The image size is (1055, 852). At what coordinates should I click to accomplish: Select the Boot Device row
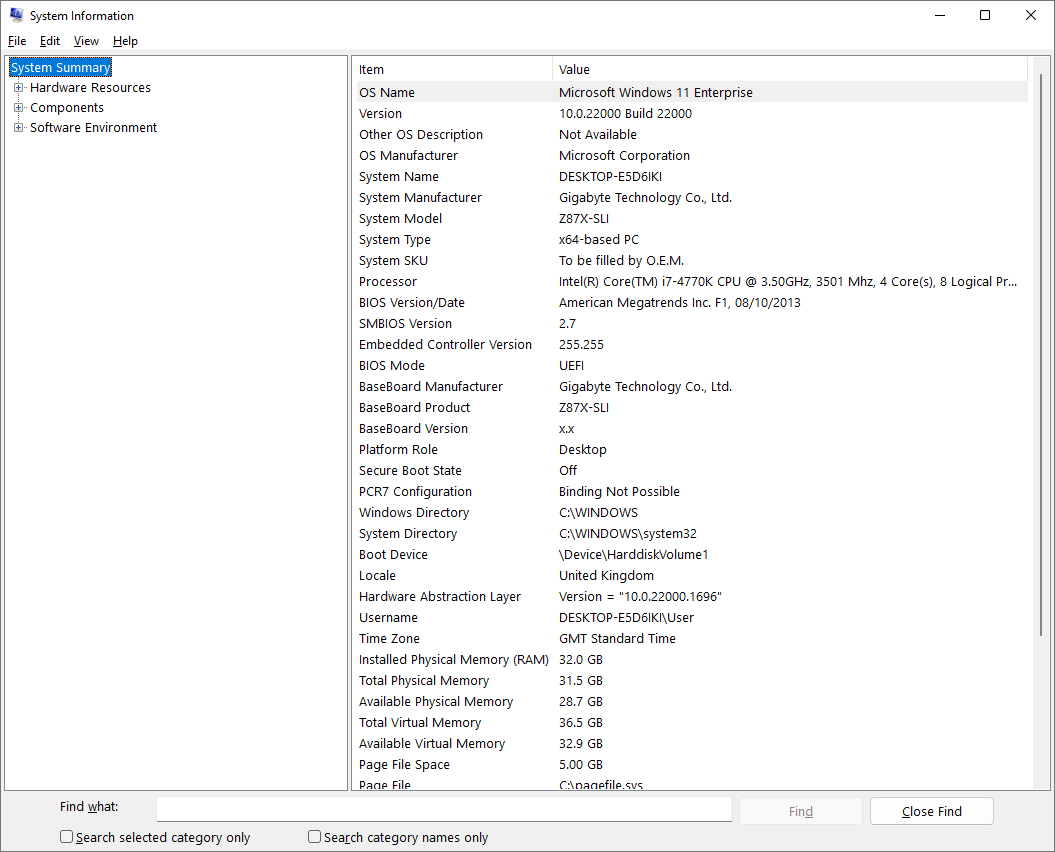click(692, 555)
